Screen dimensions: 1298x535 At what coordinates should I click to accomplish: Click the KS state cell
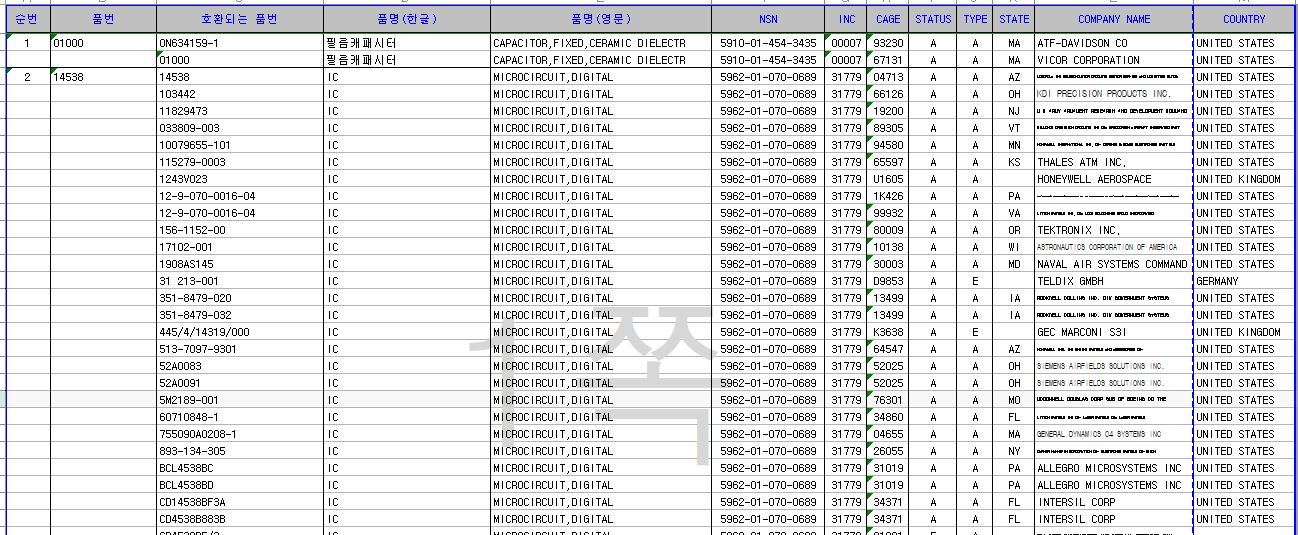tap(1014, 162)
